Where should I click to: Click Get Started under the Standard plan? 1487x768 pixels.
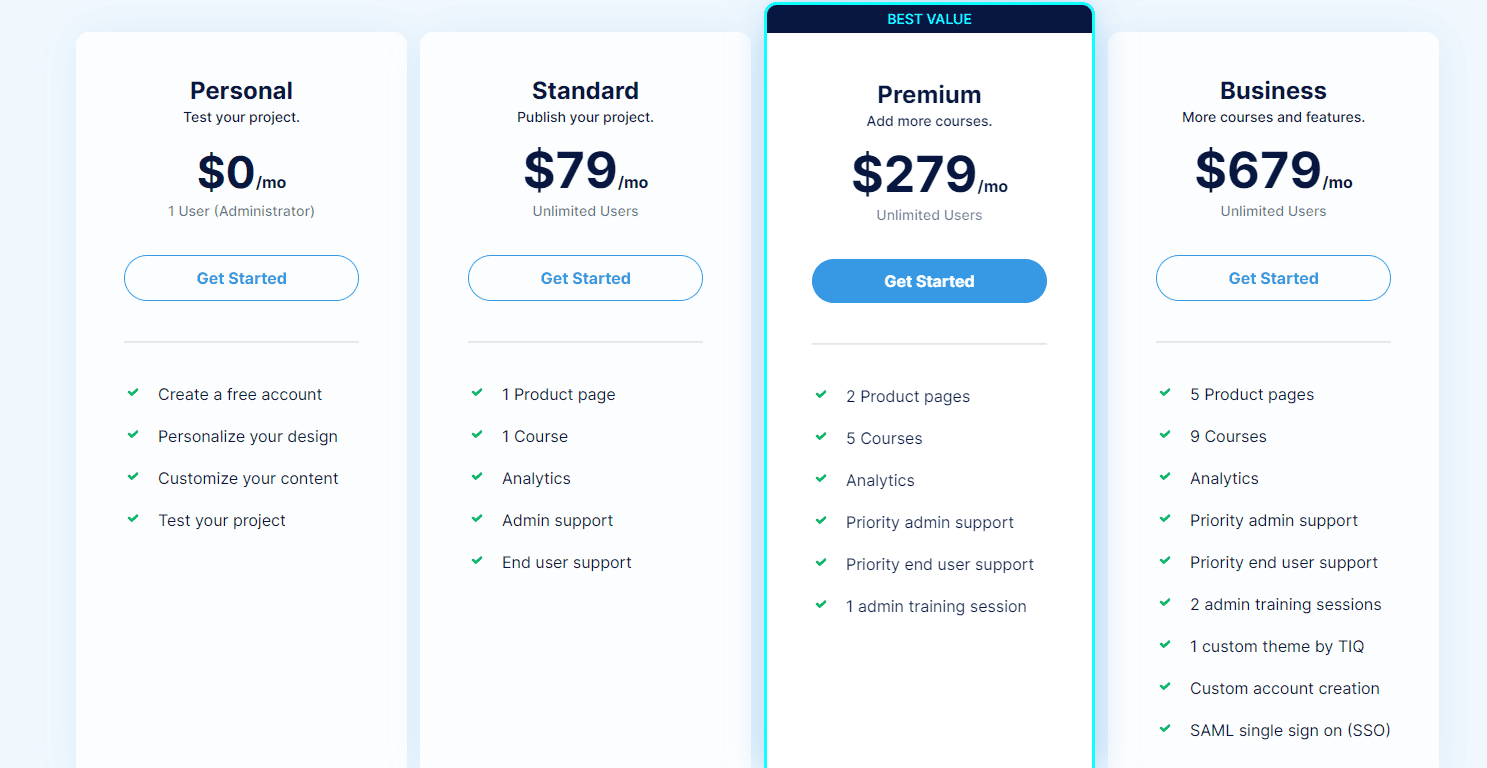tap(585, 278)
